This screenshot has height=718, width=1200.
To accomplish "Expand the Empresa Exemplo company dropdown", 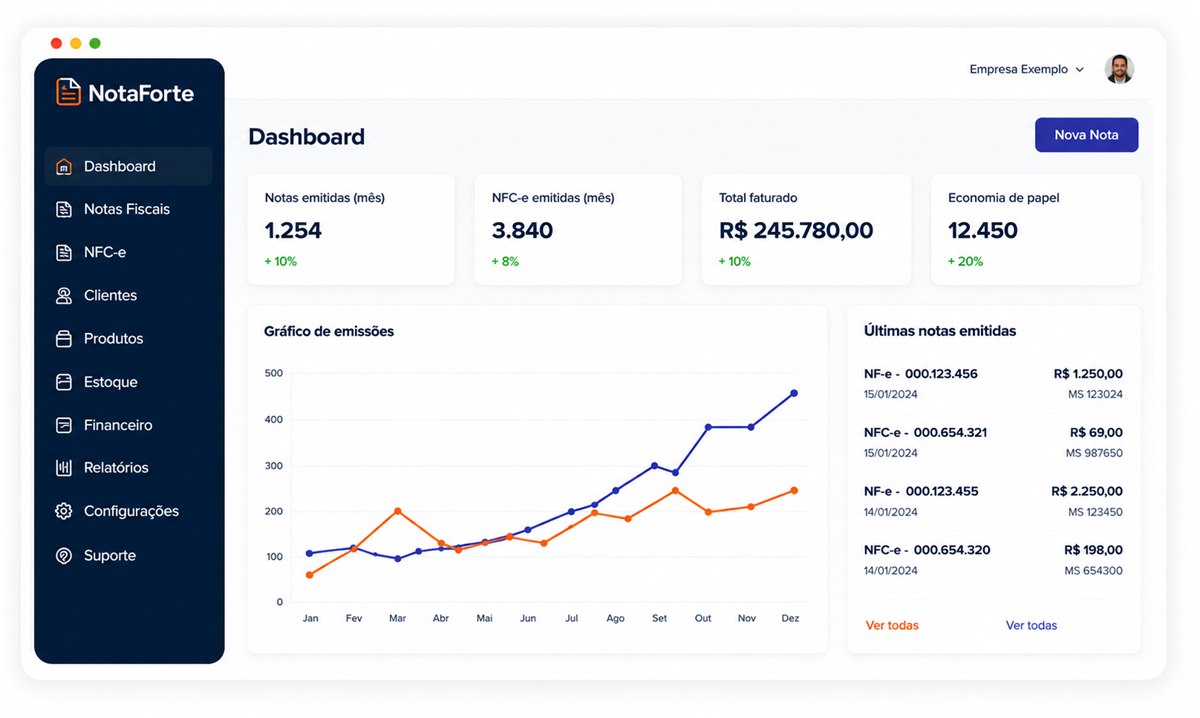I will (x=1027, y=70).
